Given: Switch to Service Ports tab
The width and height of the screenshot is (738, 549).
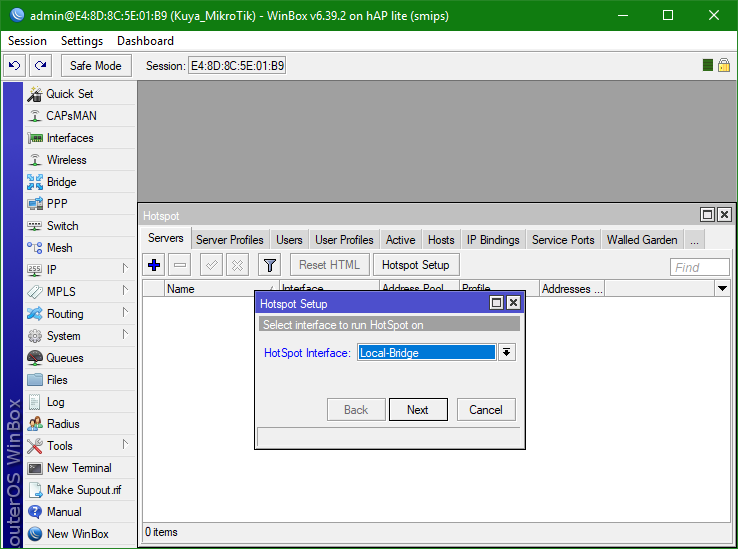Looking at the screenshot, I should point(563,240).
